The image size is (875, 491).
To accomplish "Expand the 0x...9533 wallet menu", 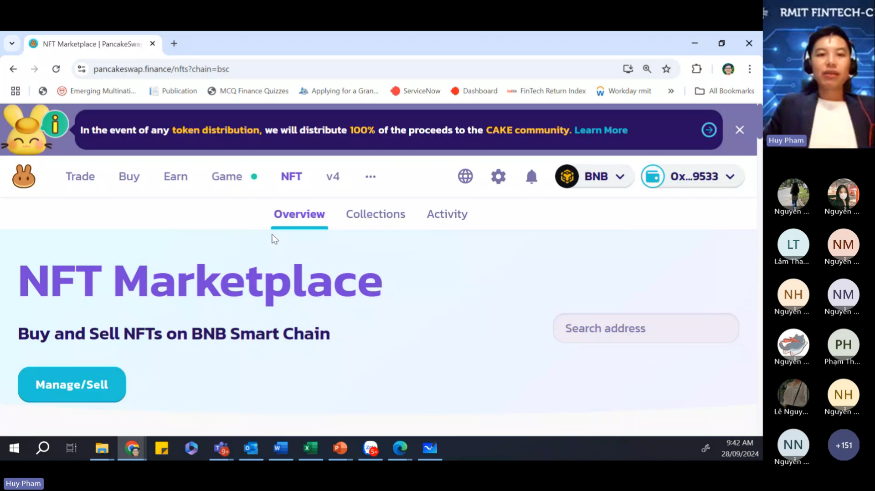I will click(693, 176).
